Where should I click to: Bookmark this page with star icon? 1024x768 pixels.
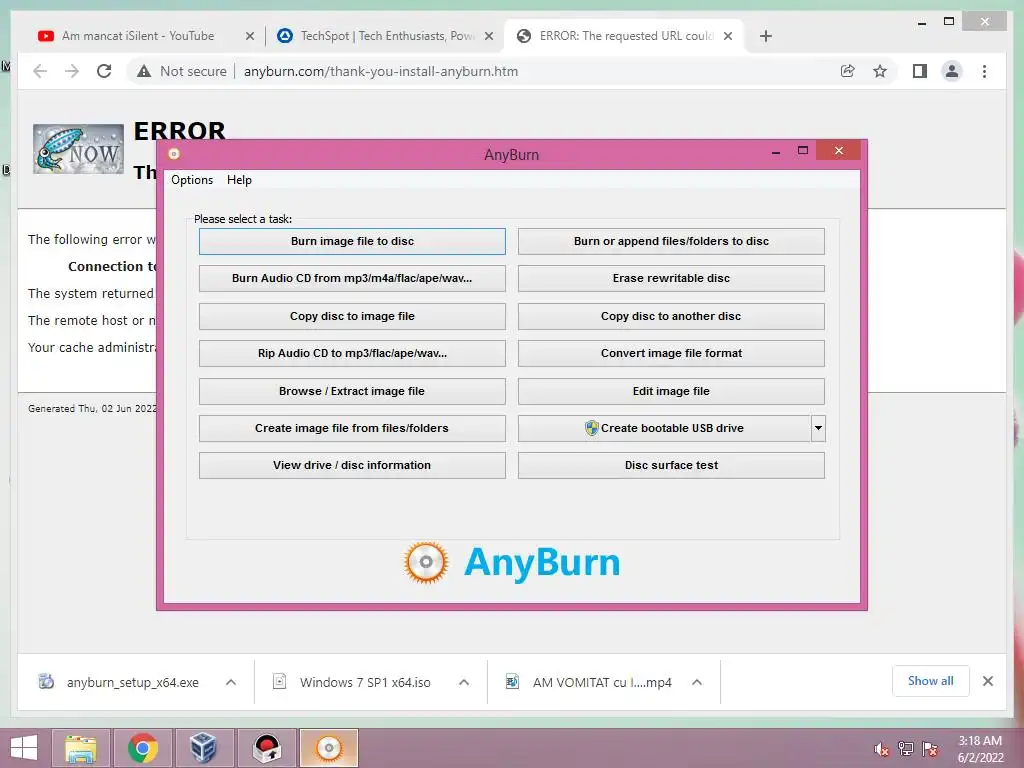click(880, 71)
